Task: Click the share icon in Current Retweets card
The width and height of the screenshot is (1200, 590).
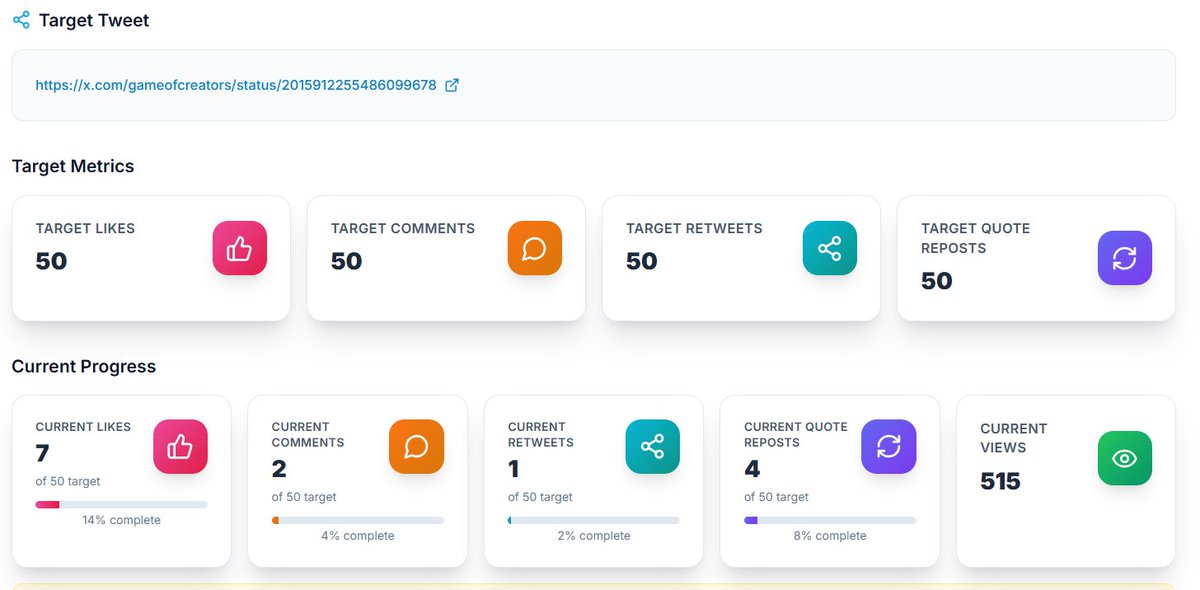Action: point(652,446)
